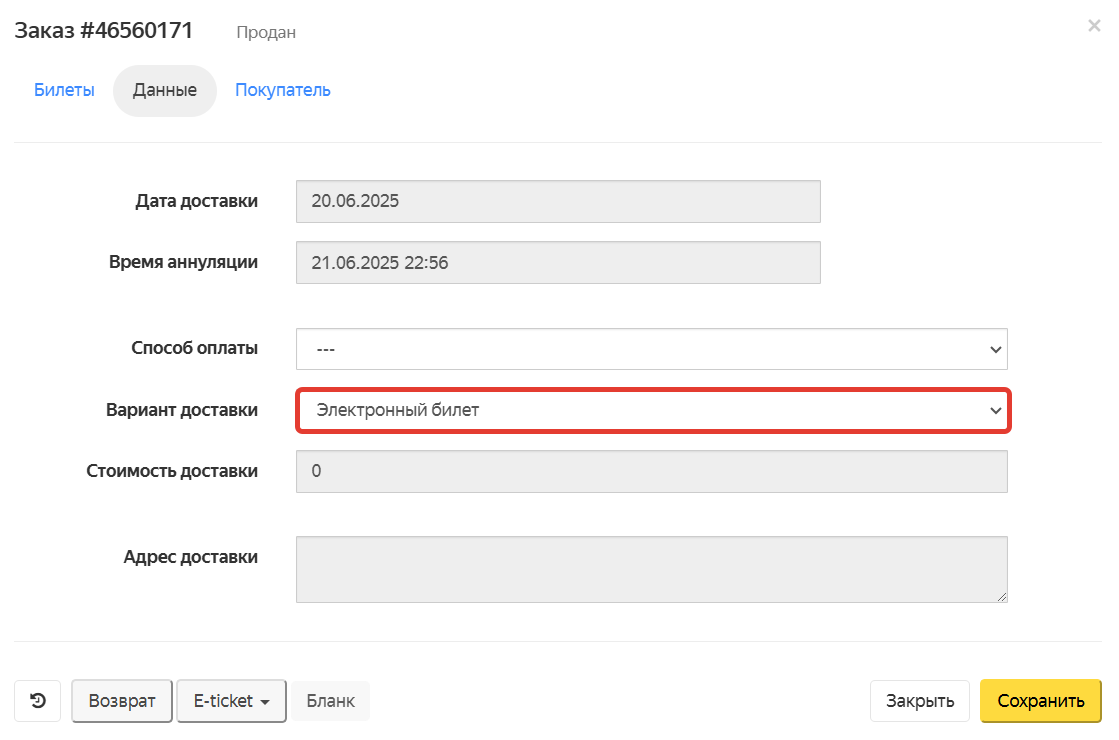Click the Бланк button
The image size is (1119, 740).
click(330, 701)
